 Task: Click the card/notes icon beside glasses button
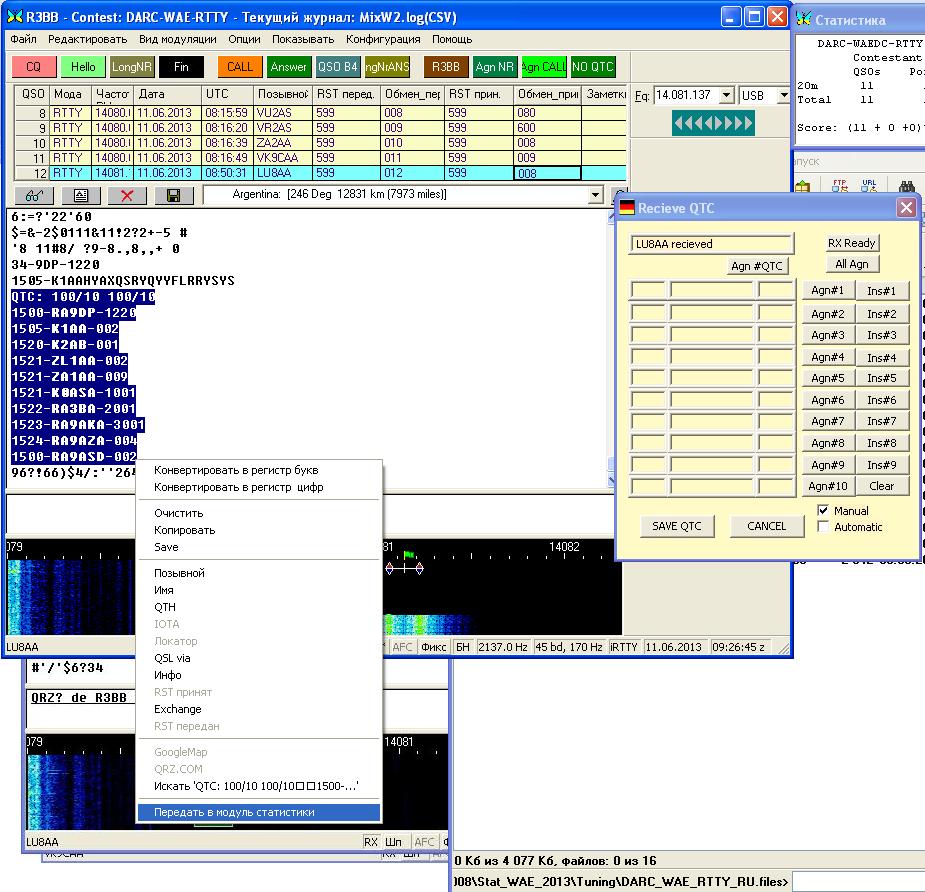81,196
